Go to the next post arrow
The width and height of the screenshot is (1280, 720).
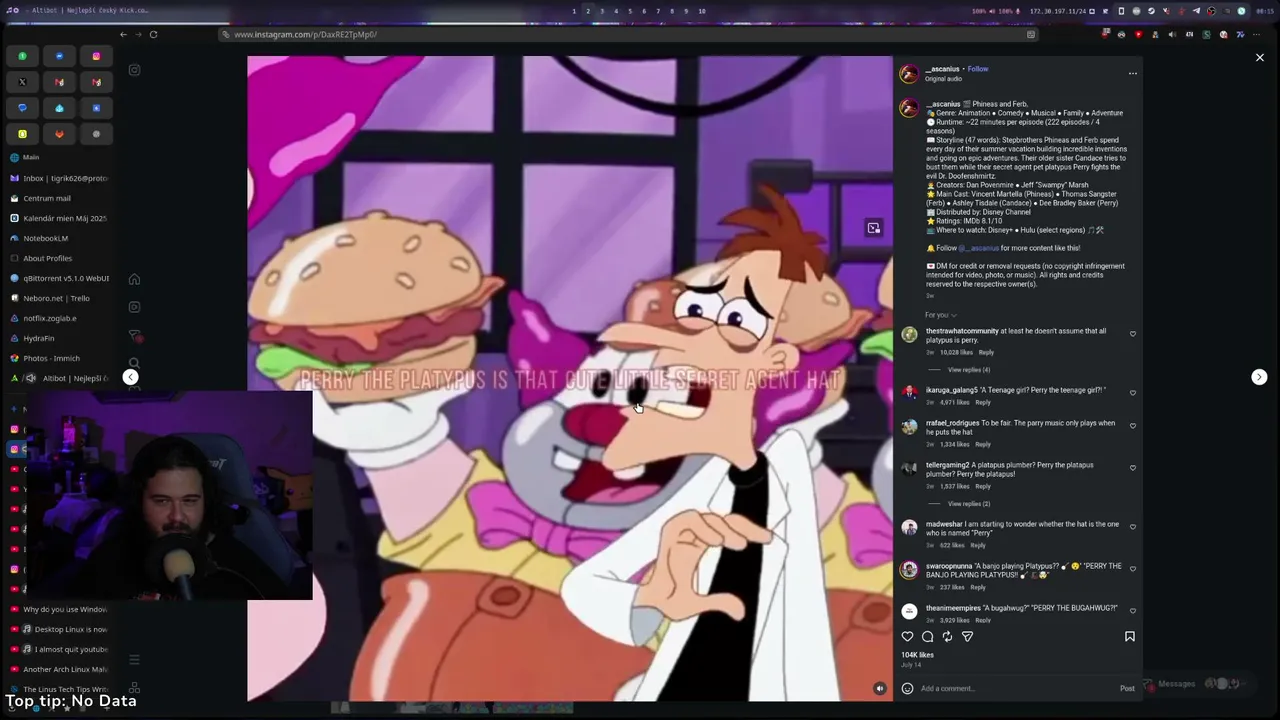(1259, 377)
